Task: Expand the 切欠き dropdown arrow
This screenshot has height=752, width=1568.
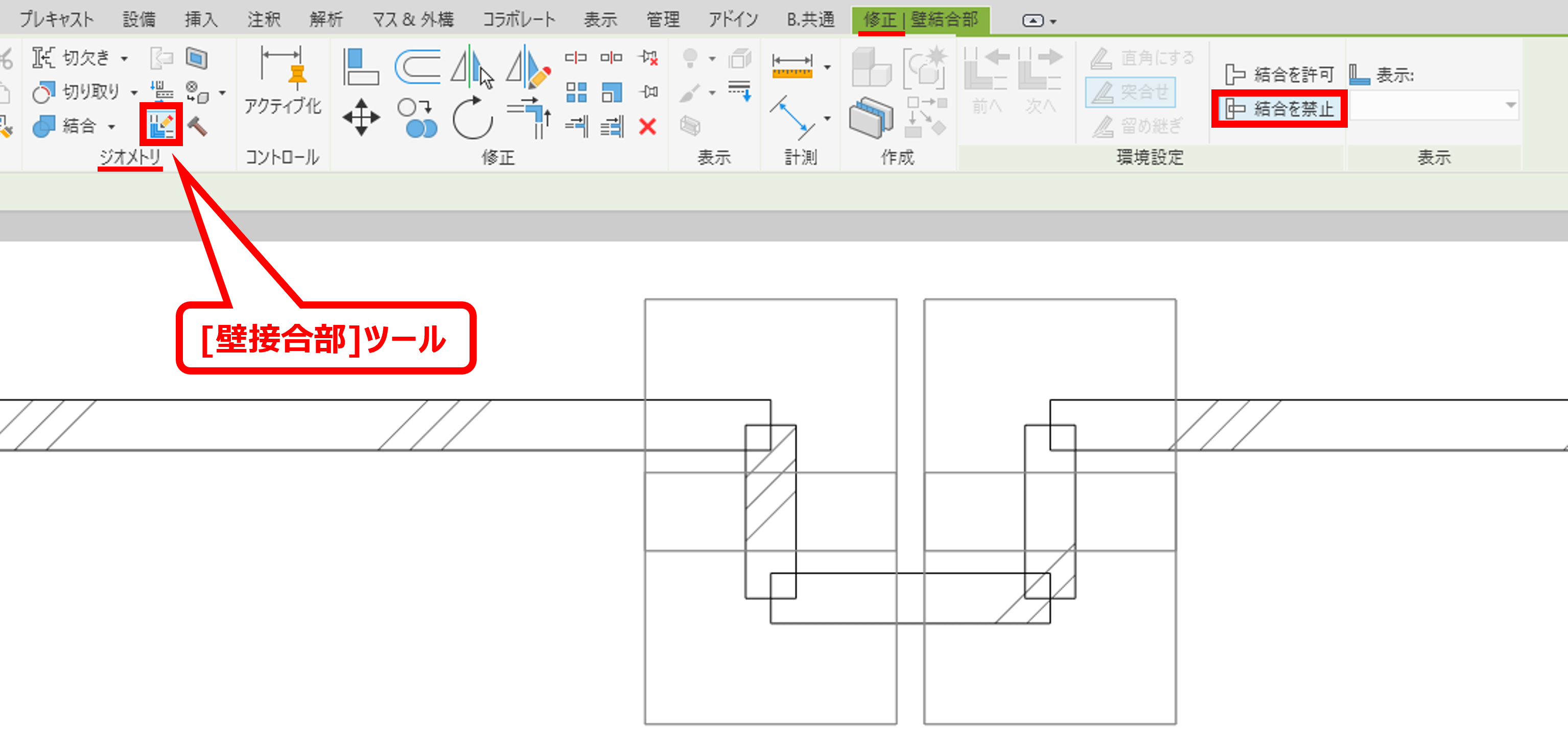Action: tap(124, 59)
